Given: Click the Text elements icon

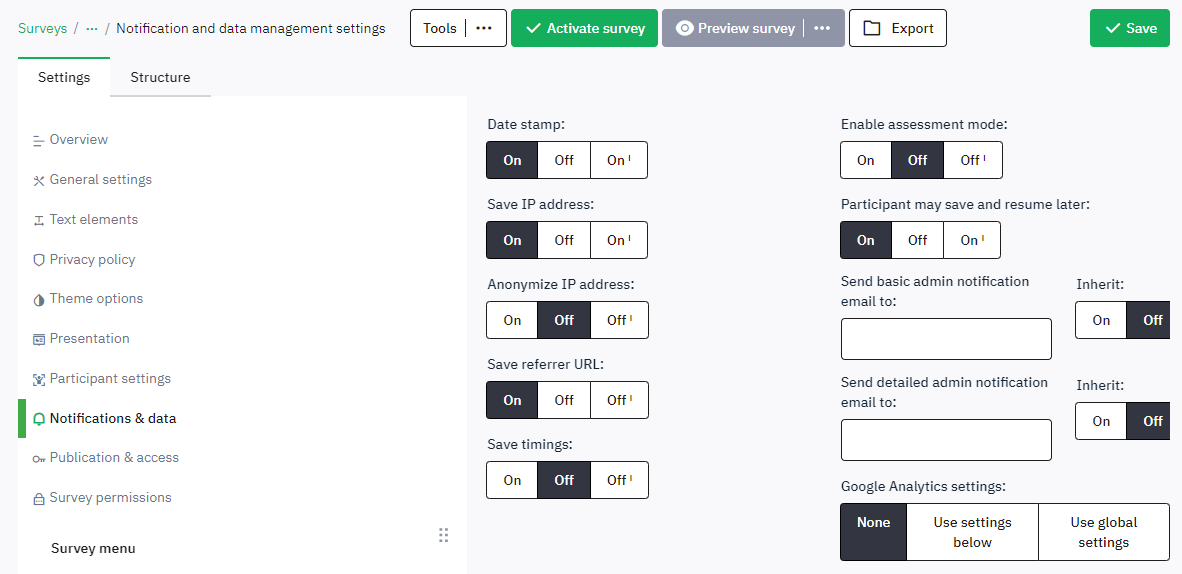Looking at the screenshot, I should coord(39,220).
